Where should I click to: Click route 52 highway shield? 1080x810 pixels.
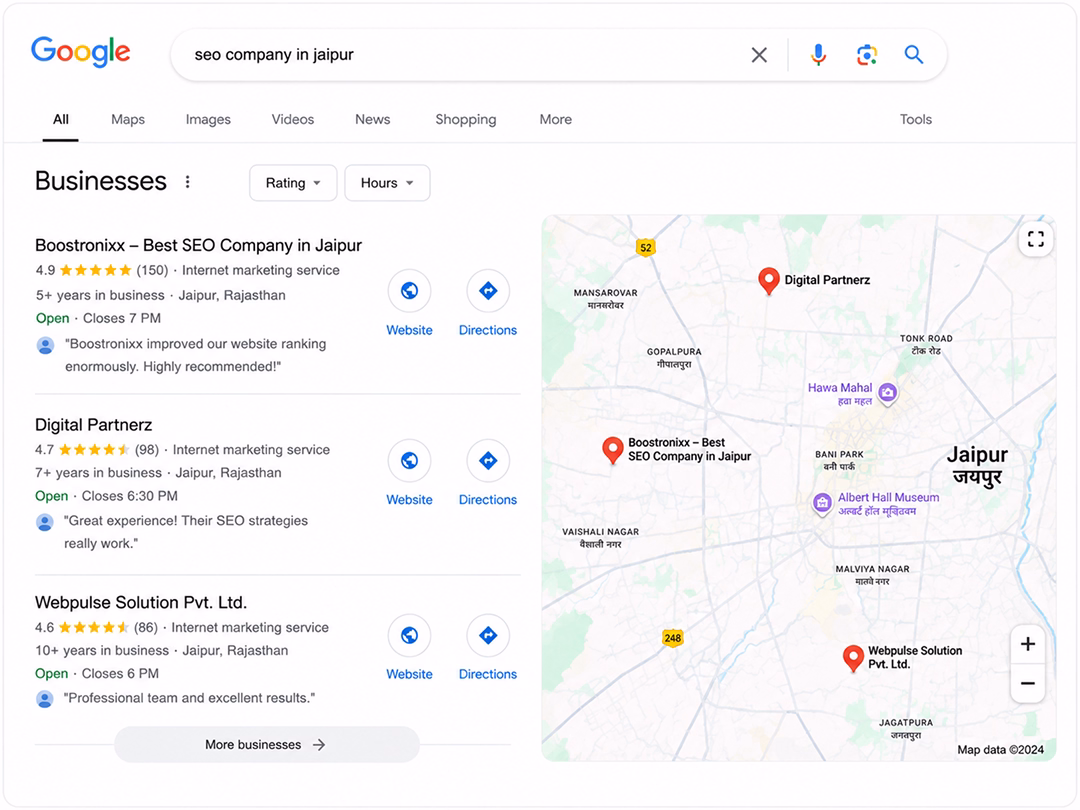(645, 247)
